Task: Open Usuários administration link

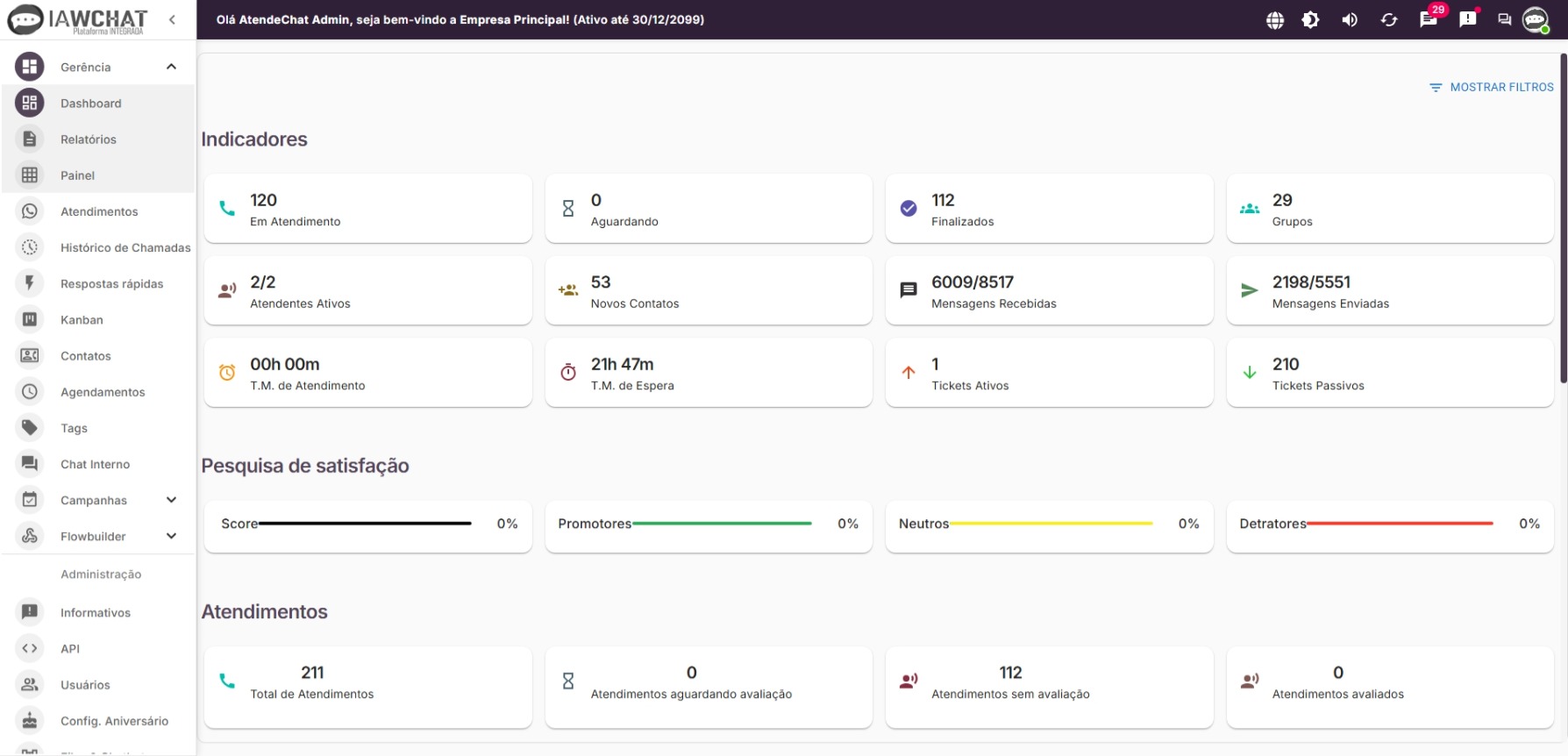Action: 85,685
